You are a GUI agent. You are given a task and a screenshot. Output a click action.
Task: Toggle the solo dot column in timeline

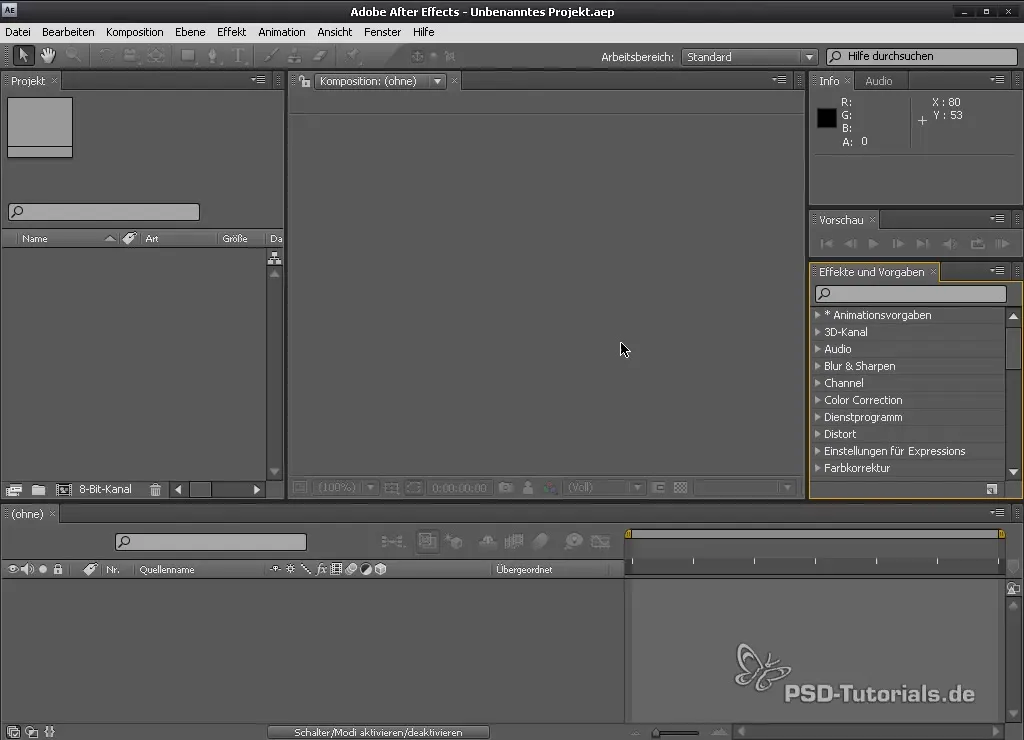click(x=43, y=570)
